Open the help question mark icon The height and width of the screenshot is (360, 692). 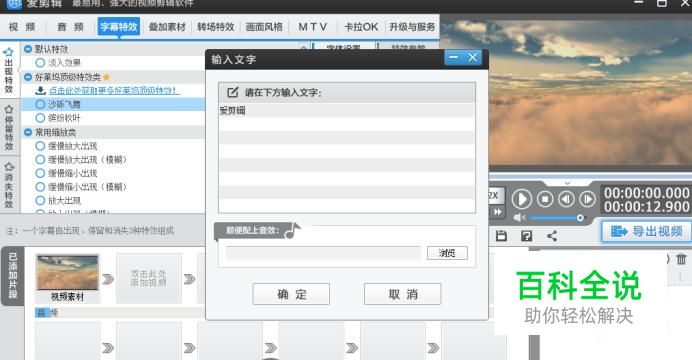(527, 236)
